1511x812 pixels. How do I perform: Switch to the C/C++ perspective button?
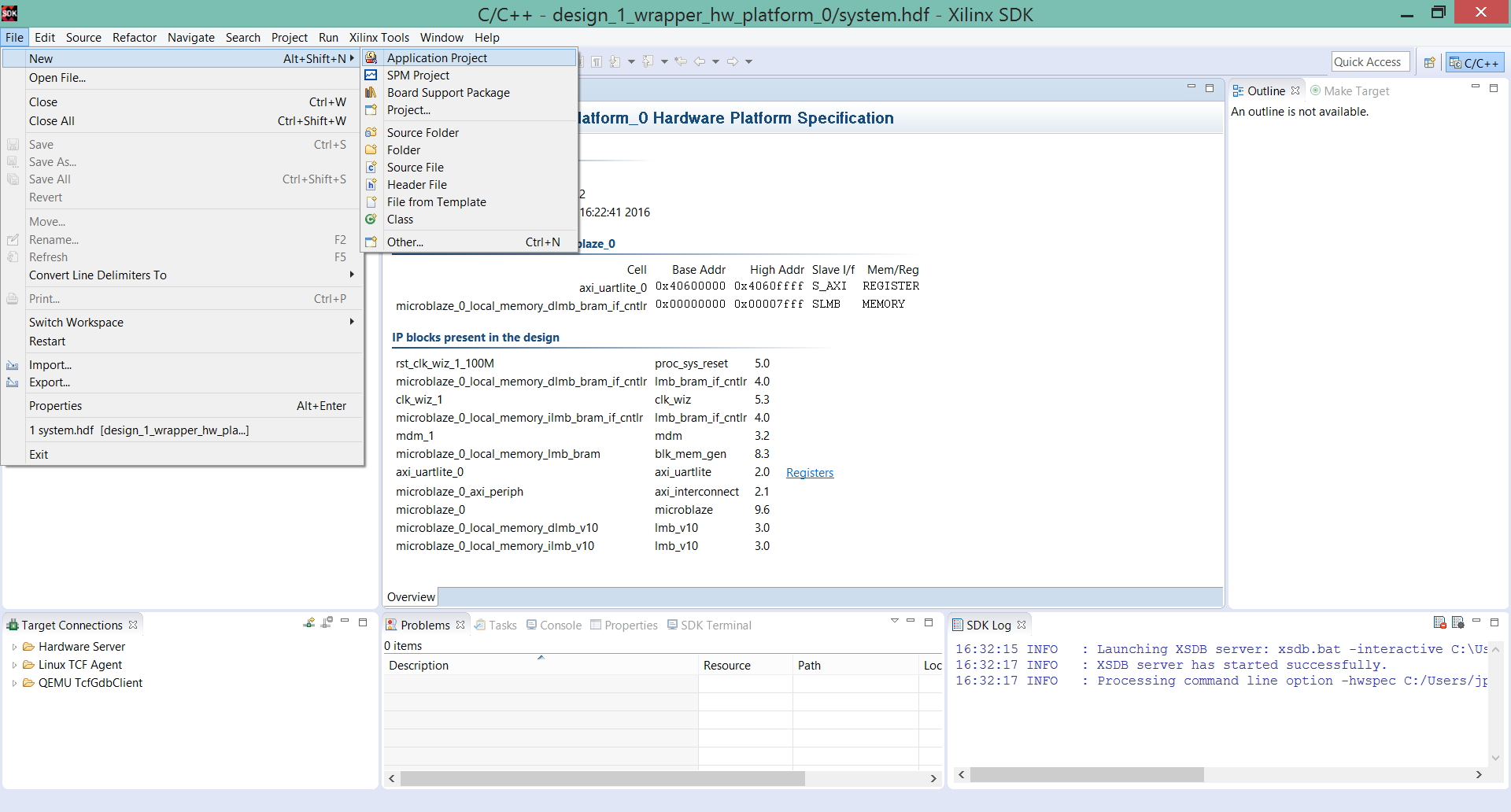tap(1475, 62)
